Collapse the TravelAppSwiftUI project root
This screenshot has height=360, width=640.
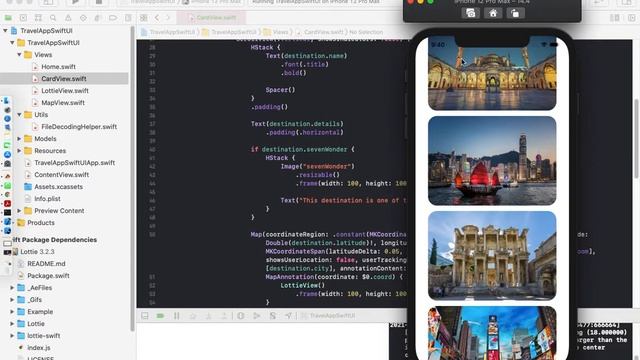[5, 31]
